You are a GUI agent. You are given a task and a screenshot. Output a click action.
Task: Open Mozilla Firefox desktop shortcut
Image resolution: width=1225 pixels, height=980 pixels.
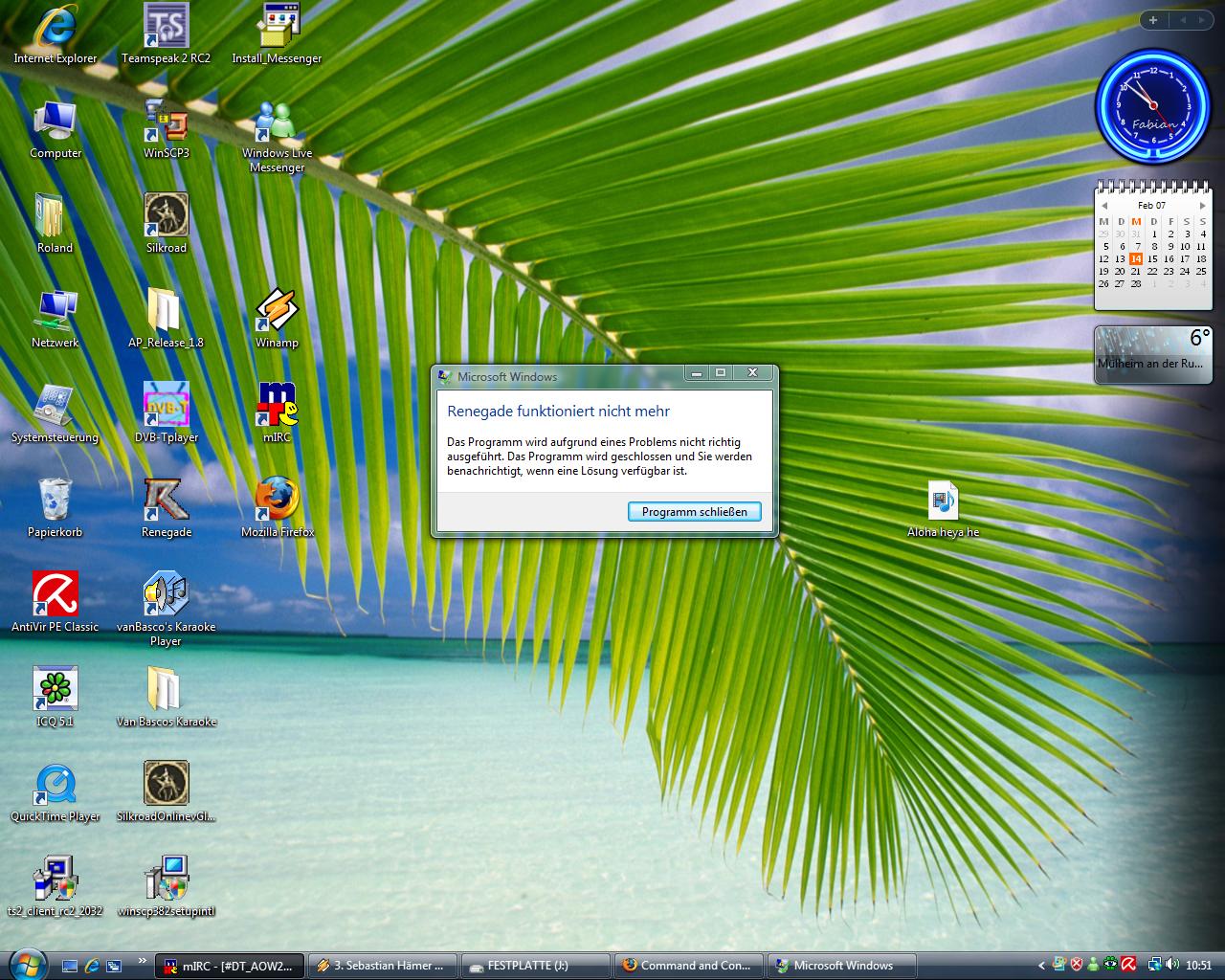(x=278, y=501)
